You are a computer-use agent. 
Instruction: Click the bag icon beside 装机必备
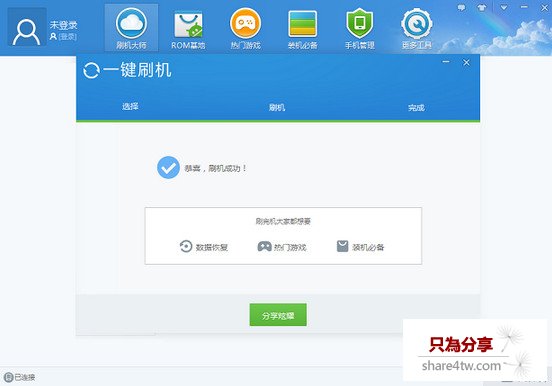point(343,246)
